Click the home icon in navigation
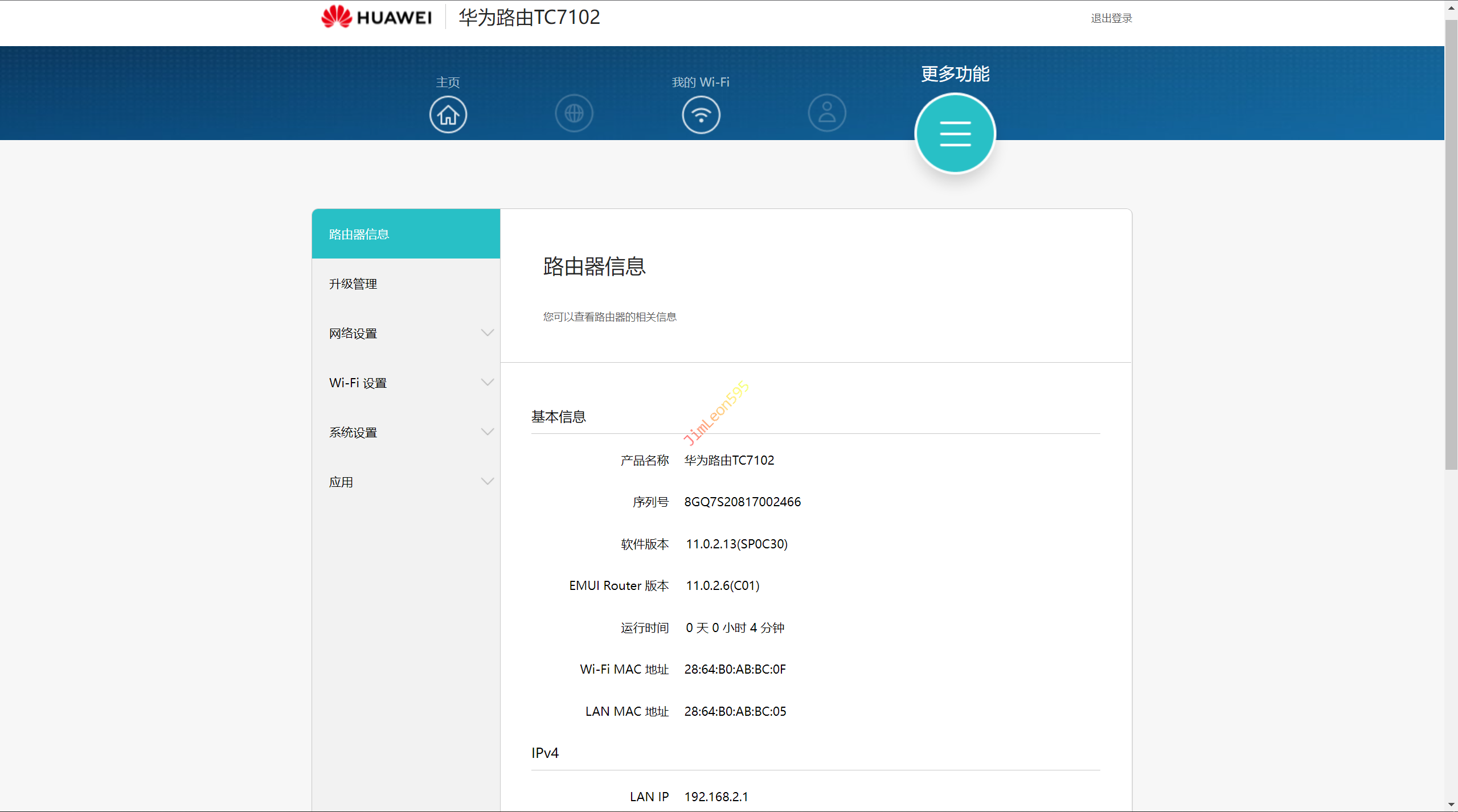 [448, 114]
